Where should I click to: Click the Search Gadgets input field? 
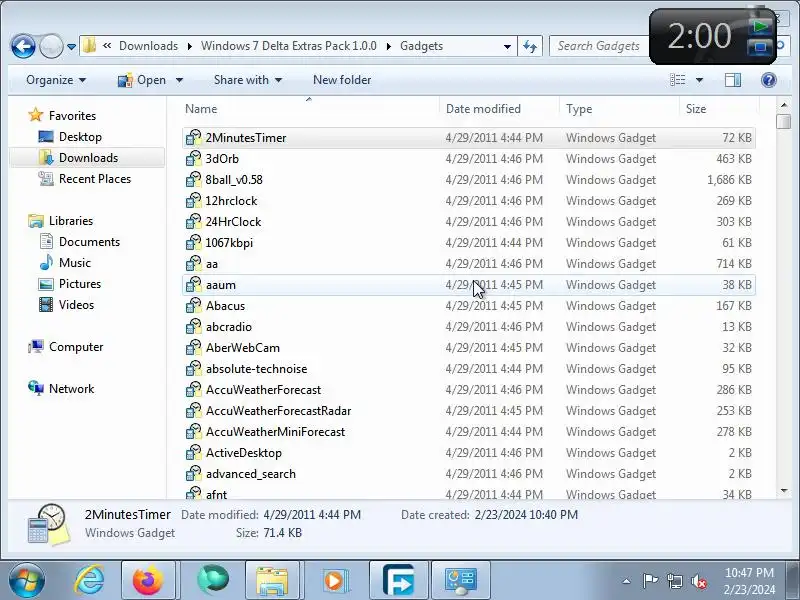click(598, 46)
